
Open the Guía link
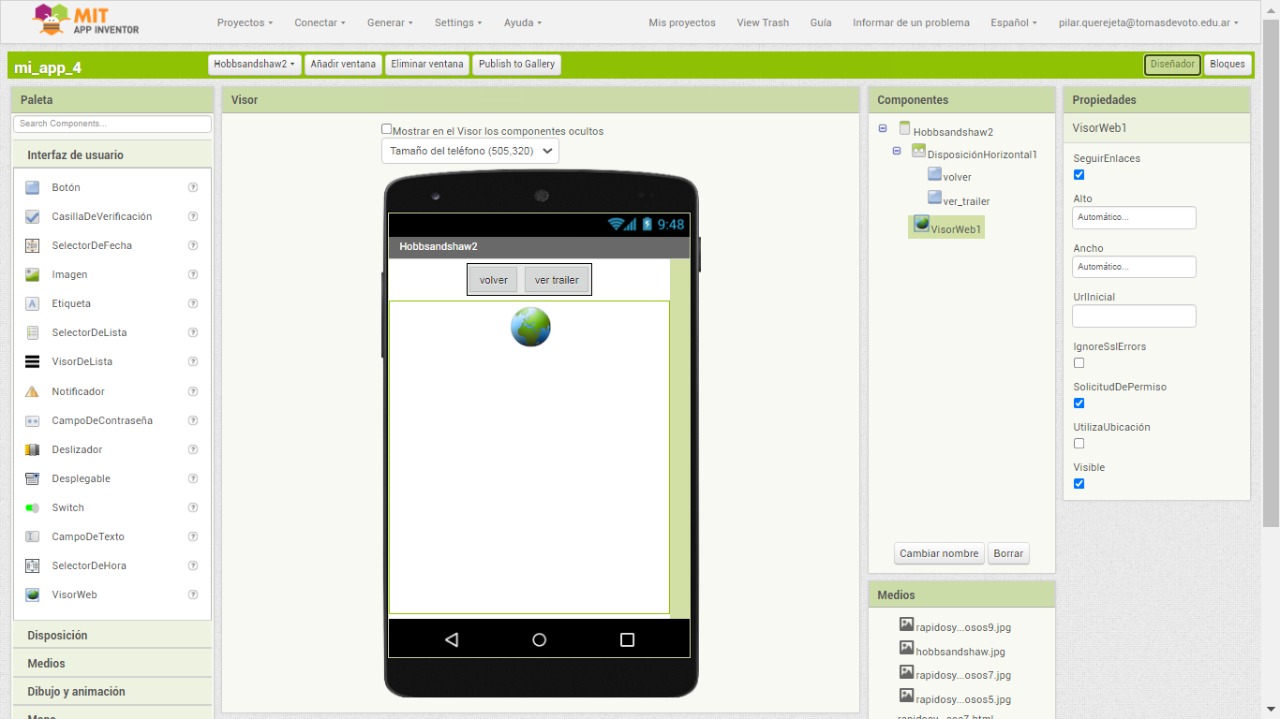[x=821, y=22]
